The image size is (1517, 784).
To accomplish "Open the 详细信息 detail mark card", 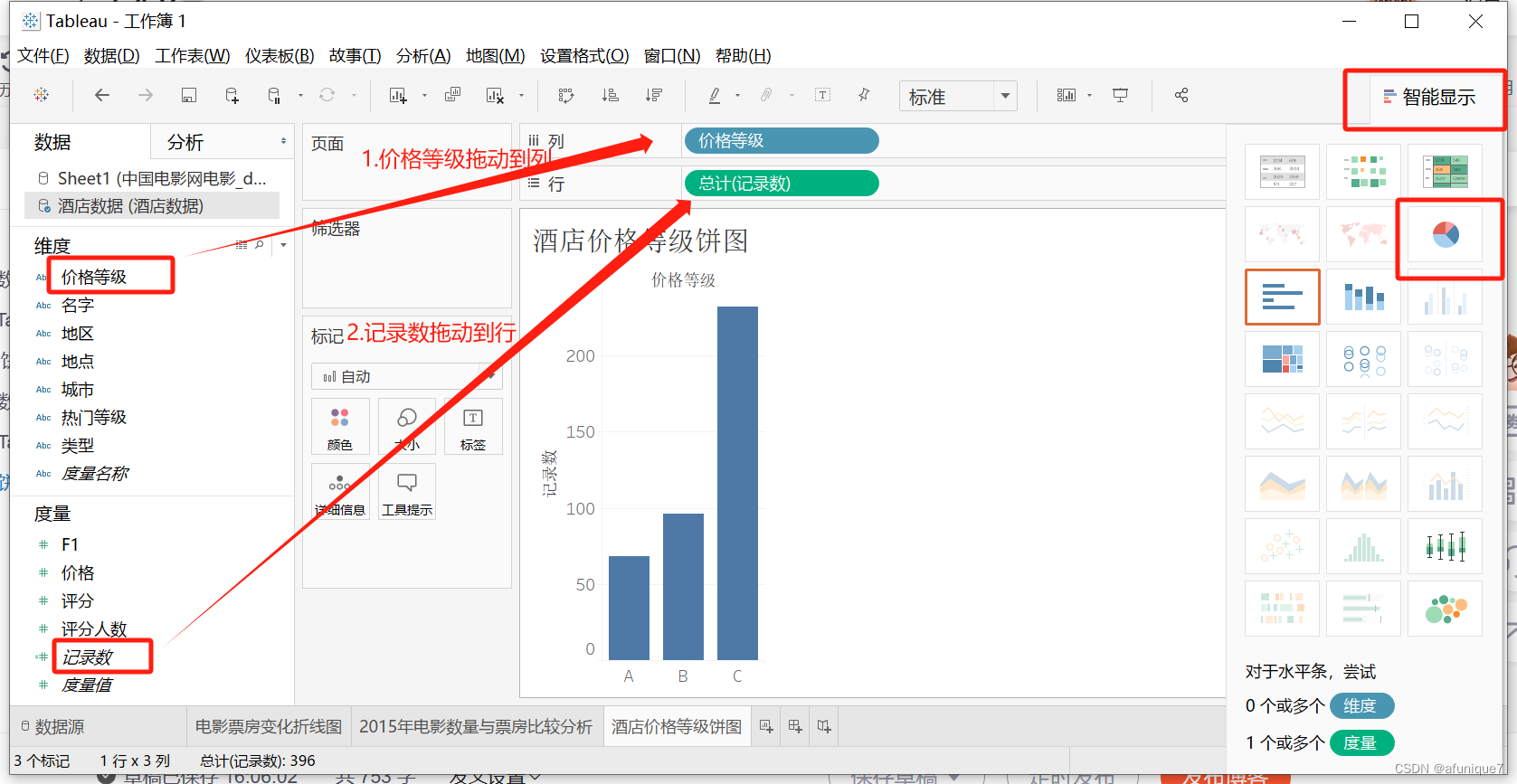I will tap(340, 492).
